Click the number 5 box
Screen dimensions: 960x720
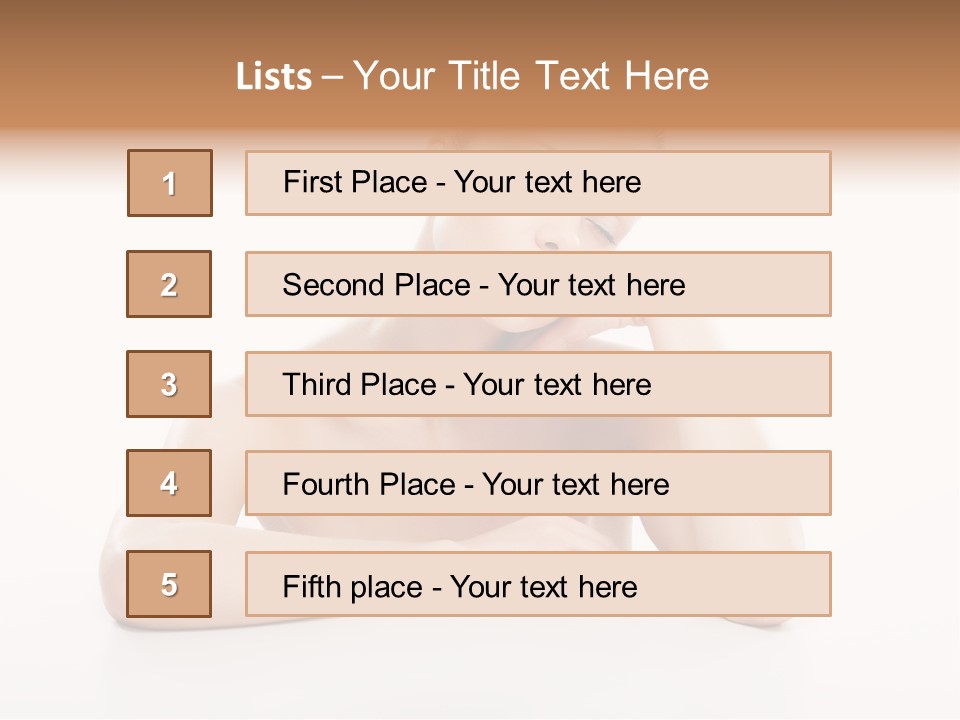169,584
